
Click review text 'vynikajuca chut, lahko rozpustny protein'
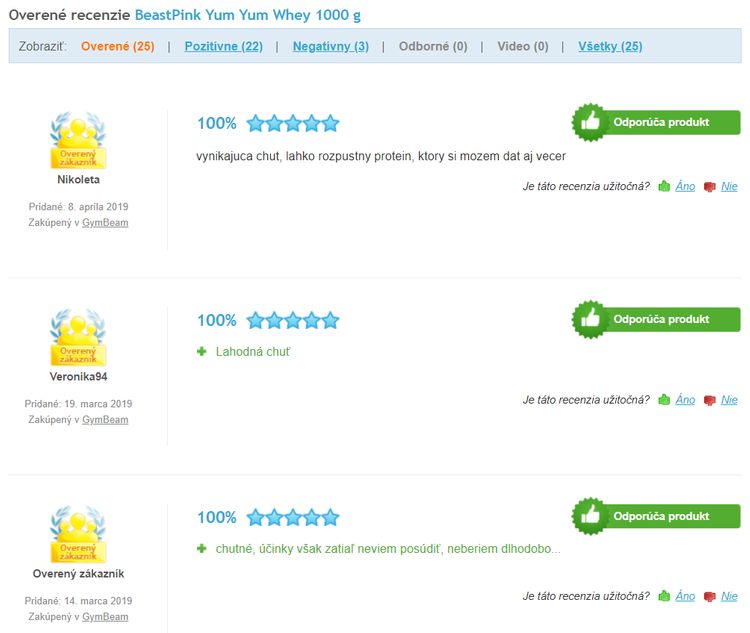pyautogui.click(x=381, y=156)
